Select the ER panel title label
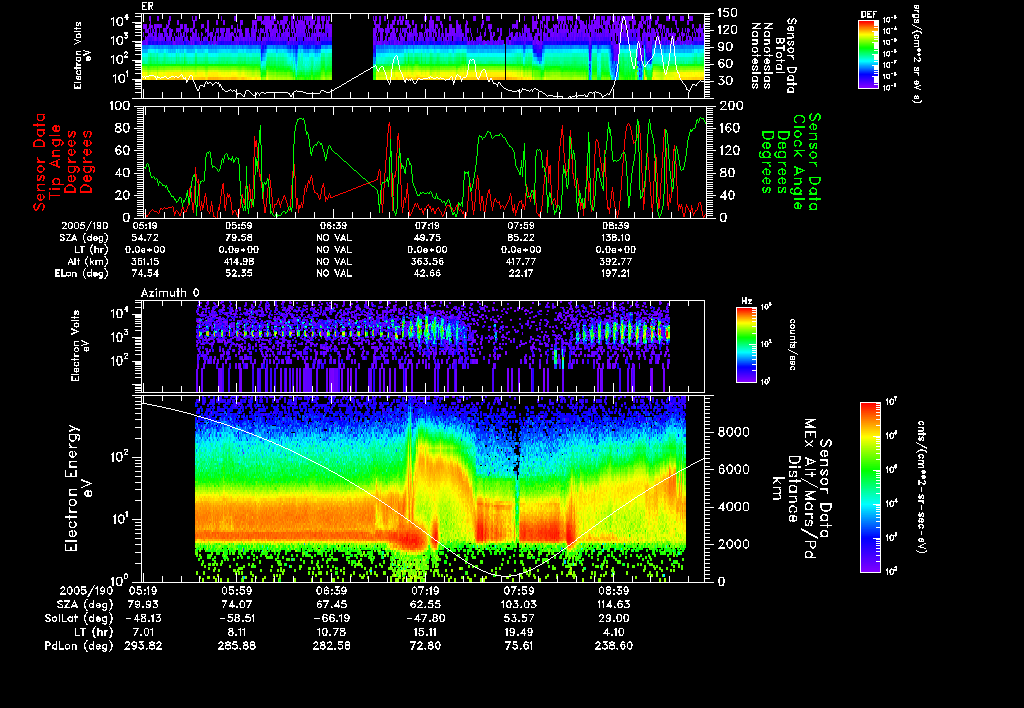Screen dimensions: 1024x708 147,6
